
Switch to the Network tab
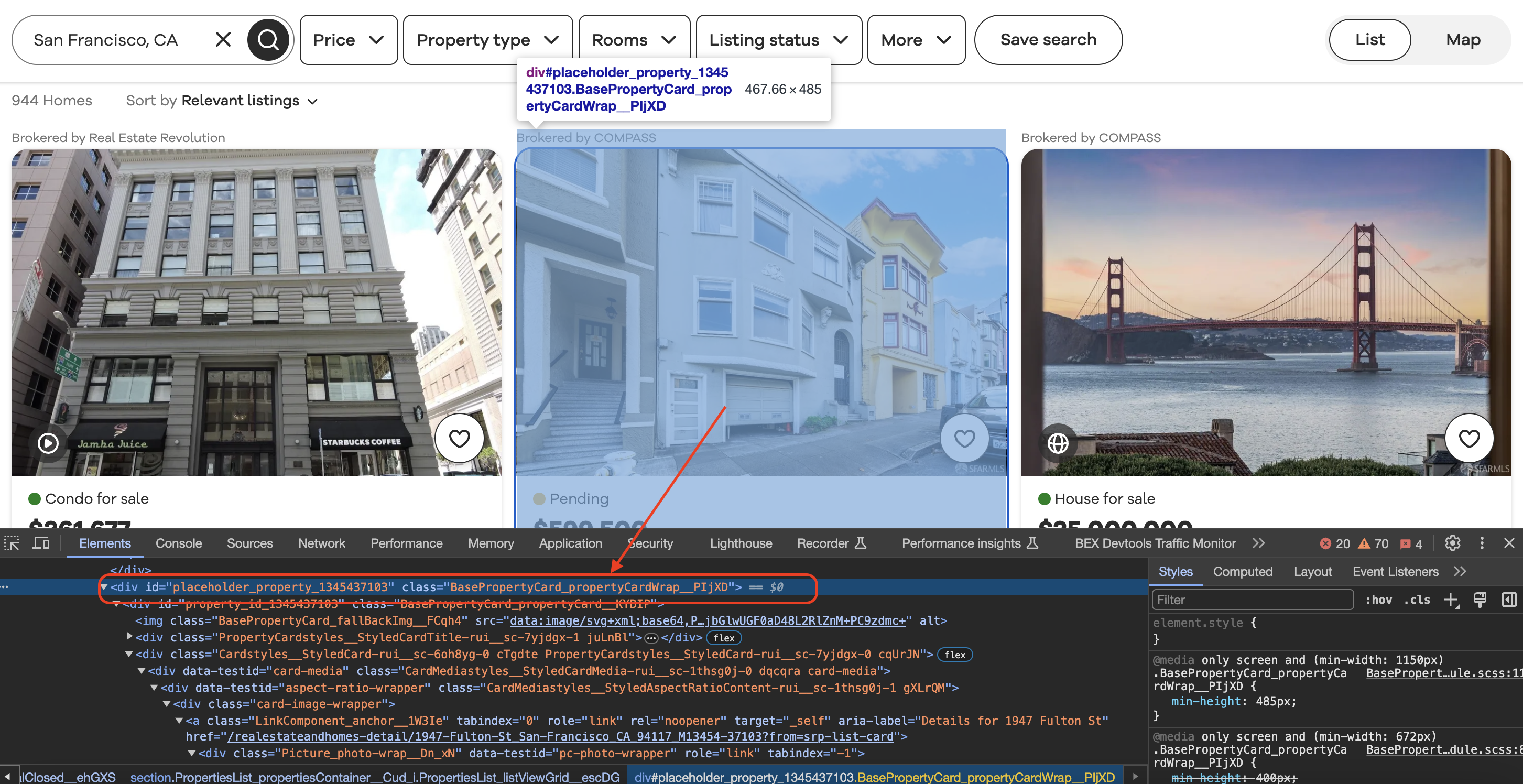point(322,543)
